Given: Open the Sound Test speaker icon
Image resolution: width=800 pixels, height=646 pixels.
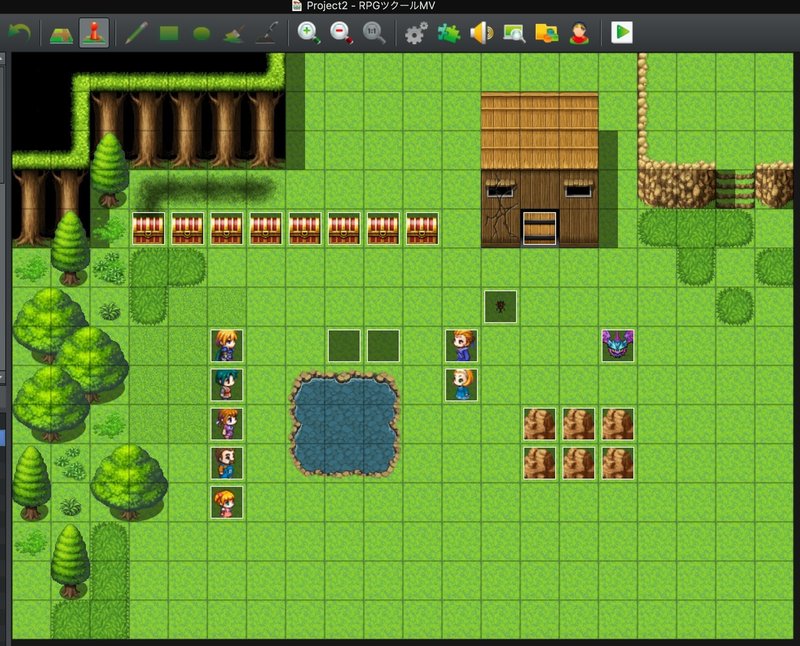Looking at the screenshot, I should pos(482,33).
